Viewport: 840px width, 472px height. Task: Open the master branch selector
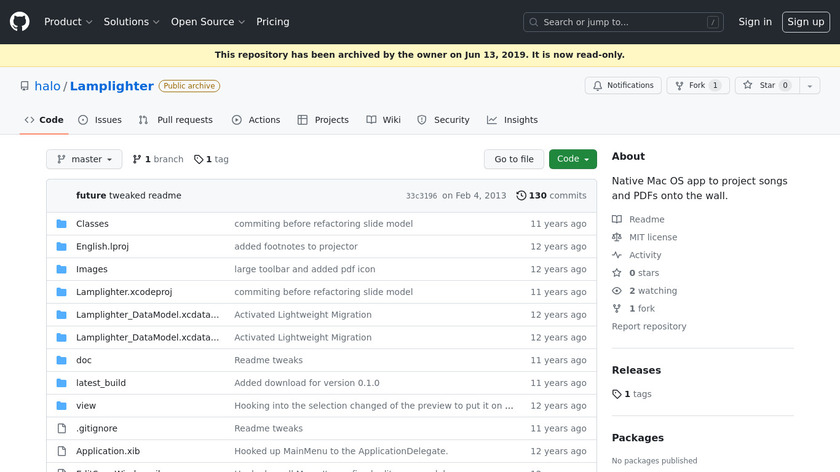point(84,159)
